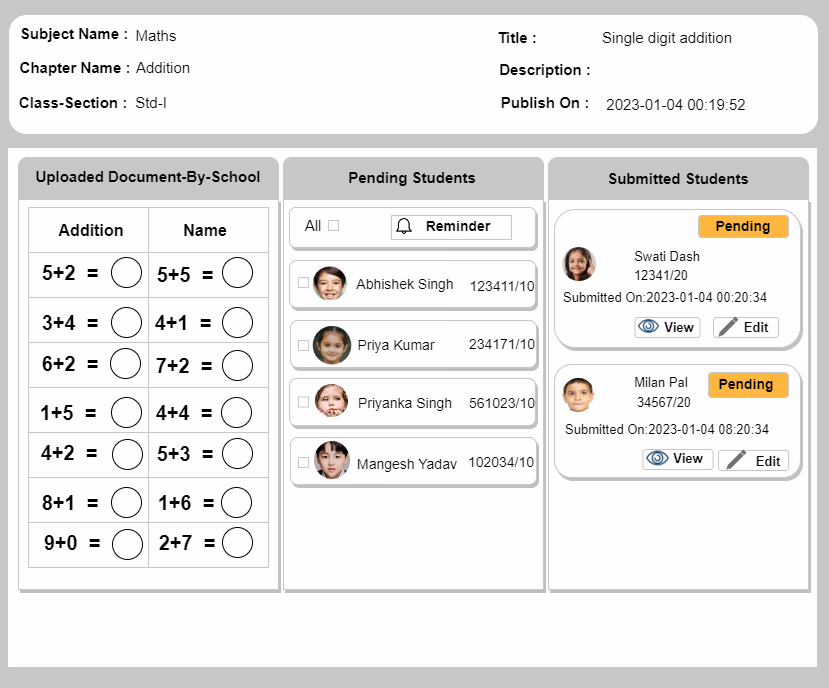The width and height of the screenshot is (829, 688).
Task: Select the Pending Students header
Action: click(x=412, y=178)
